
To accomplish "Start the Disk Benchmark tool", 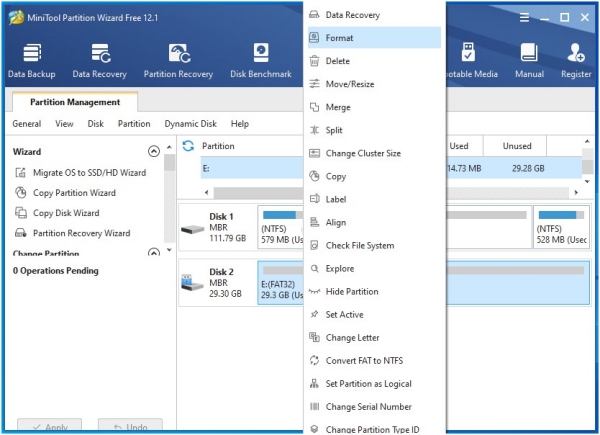I will click(x=261, y=61).
